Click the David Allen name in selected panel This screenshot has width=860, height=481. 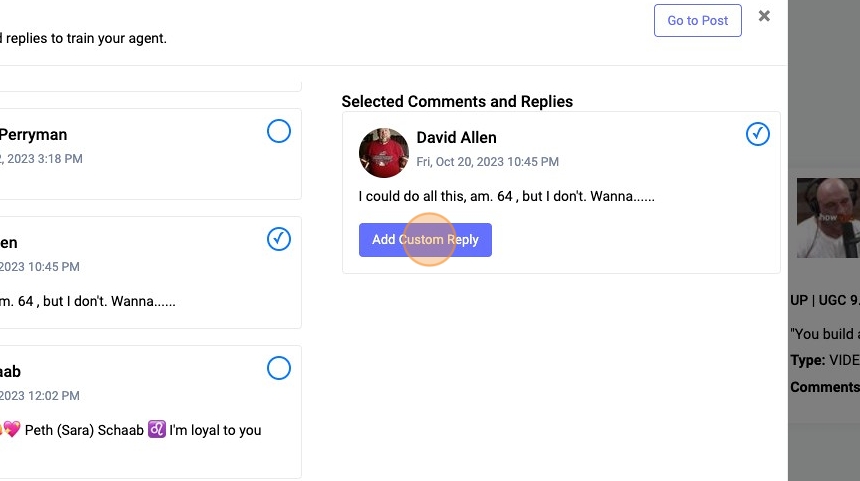pos(456,137)
